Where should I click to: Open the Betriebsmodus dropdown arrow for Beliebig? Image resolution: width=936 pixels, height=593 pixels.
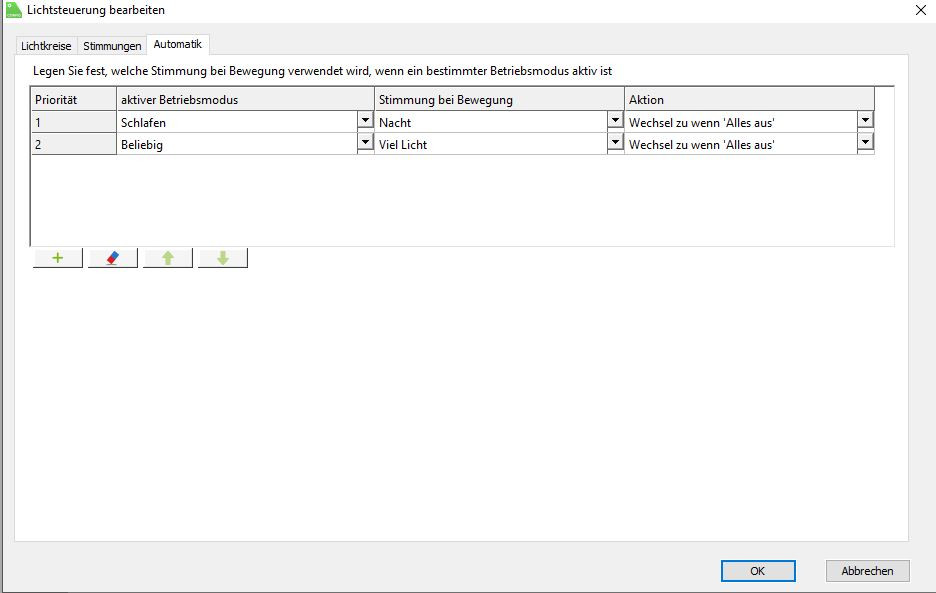click(x=365, y=142)
